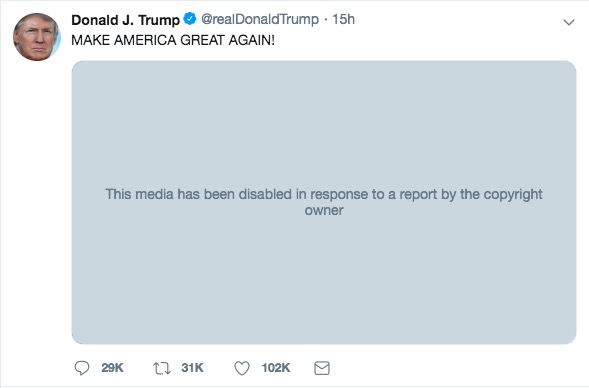The width and height of the screenshot is (589, 388).
Task: Like the tweet with the heart icon
Action: (242, 368)
